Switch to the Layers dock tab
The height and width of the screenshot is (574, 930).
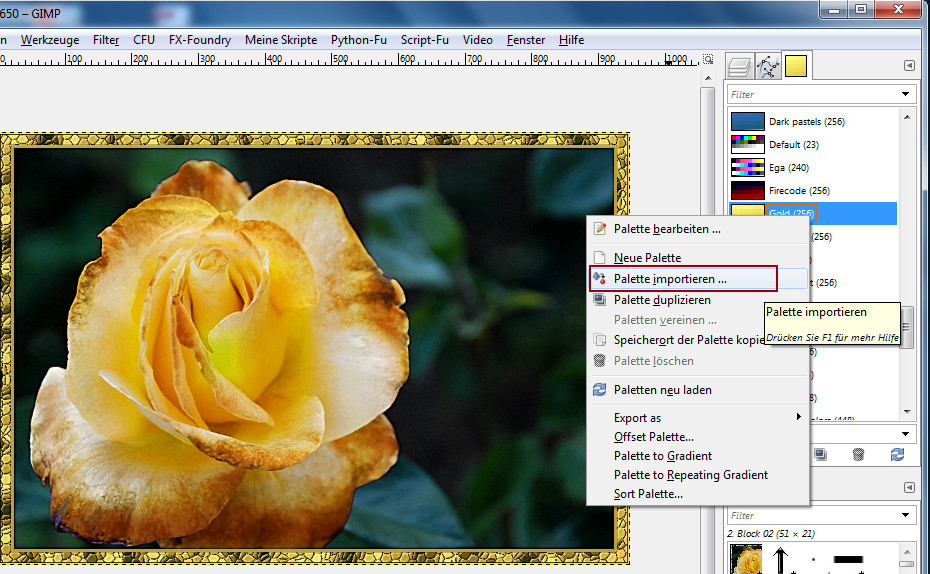click(740, 66)
